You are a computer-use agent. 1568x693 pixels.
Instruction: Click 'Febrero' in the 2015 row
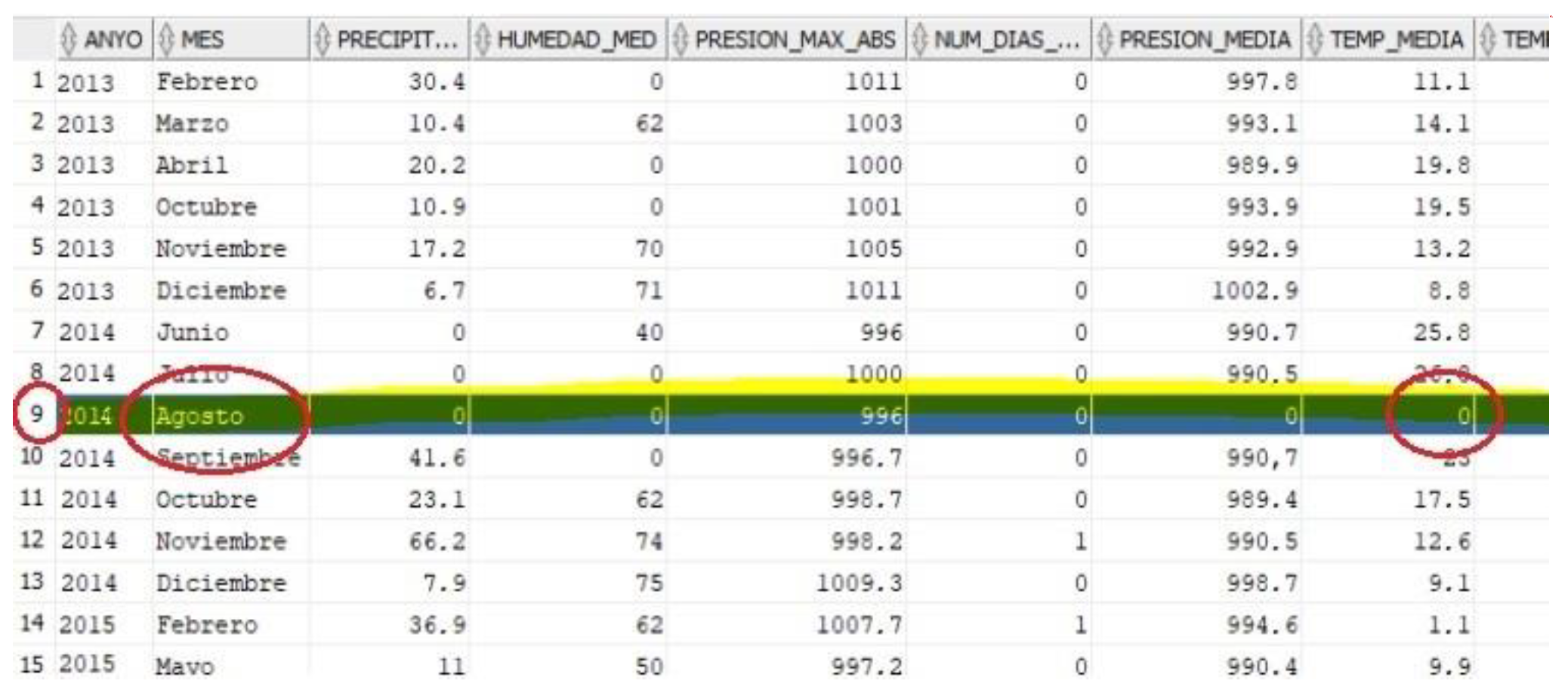click(x=207, y=625)
